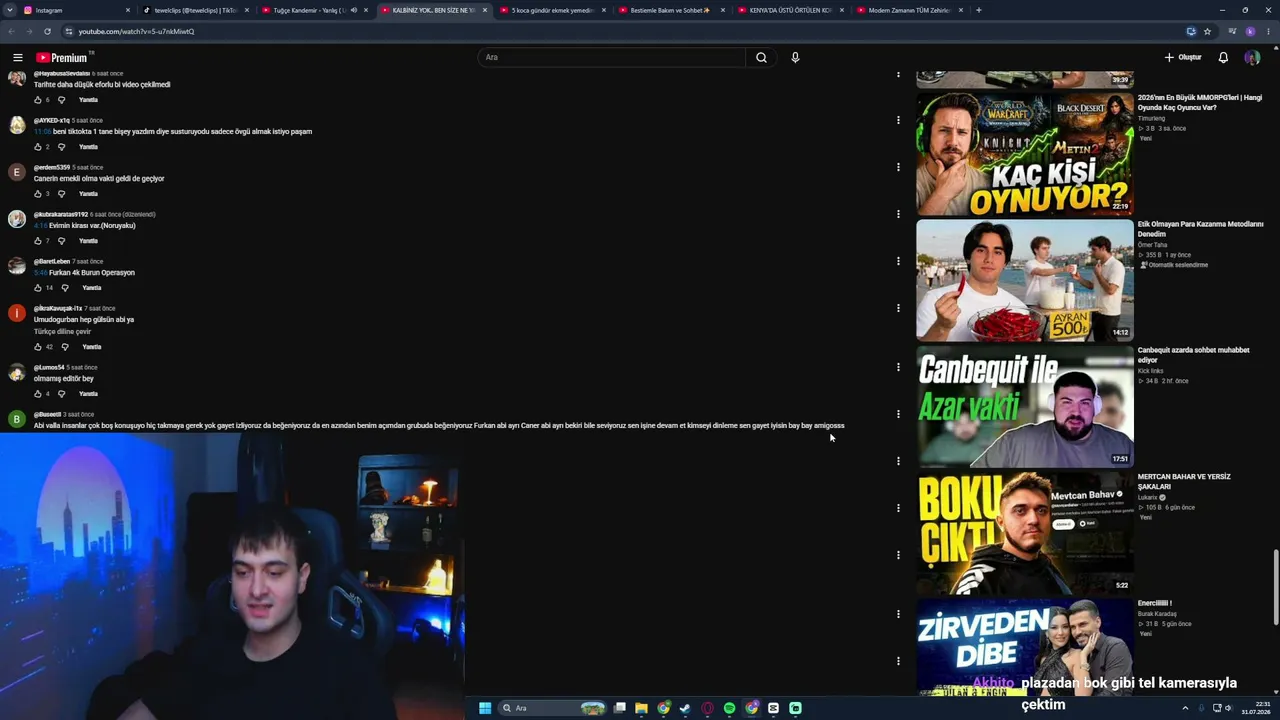The image size is (1280, 720).
Task: Go to YouTube Premium home logo
Action: pos(62,58)
